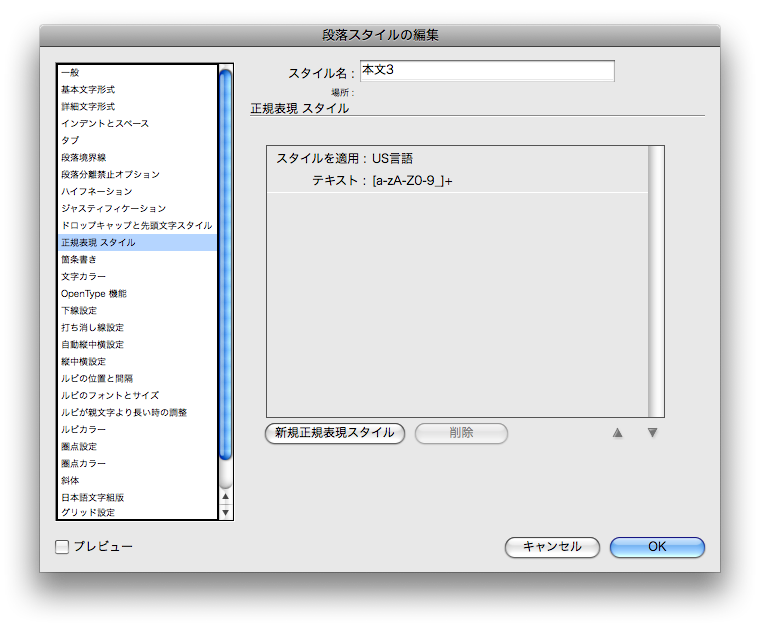This screenshot has width=760, height=627.
Task: Select 圏点設定 category
Action: (x=138, y=446)
